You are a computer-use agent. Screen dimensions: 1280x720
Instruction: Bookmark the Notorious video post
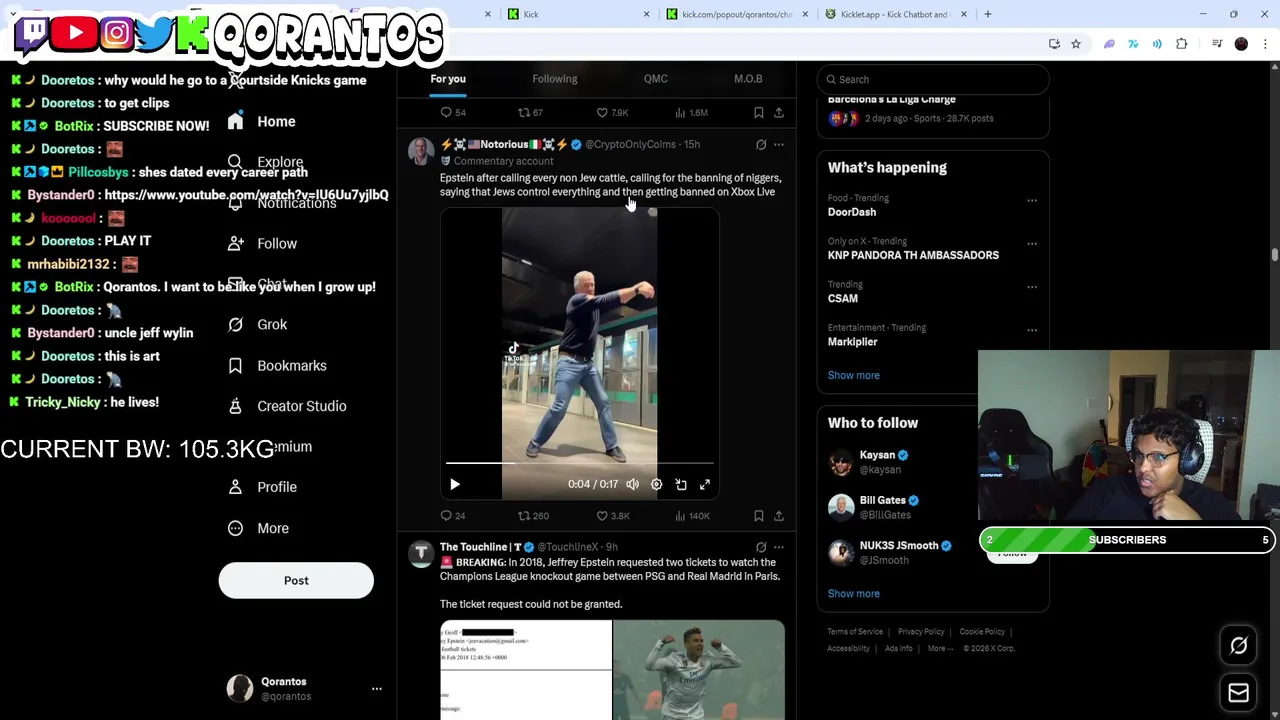coord(759,516)
